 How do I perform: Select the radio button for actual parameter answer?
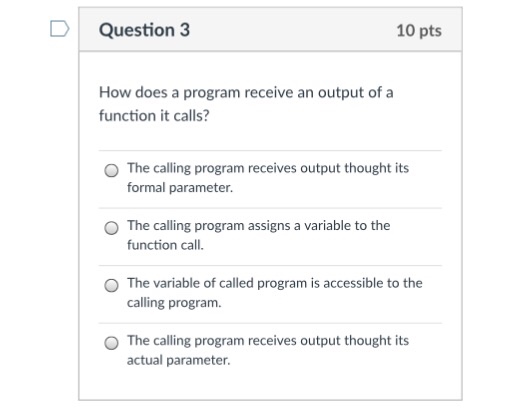pos(111,343)
